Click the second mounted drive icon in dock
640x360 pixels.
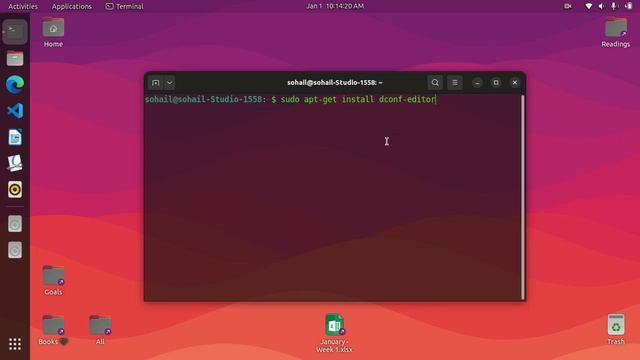point(15,250)
